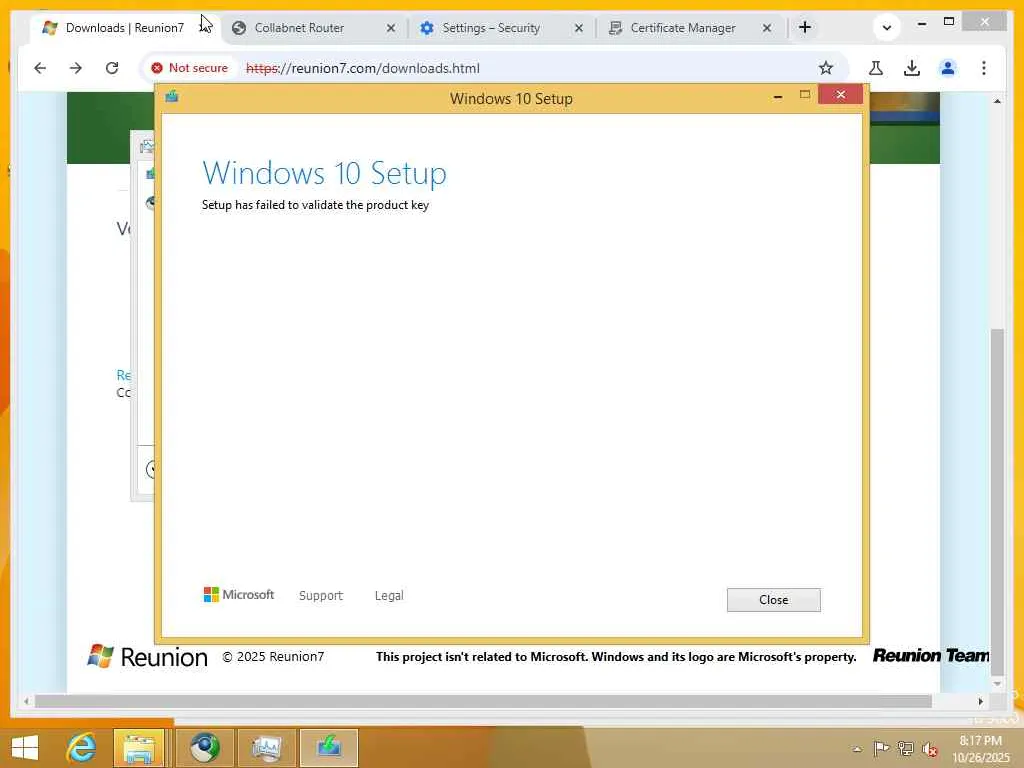This screenshot has width=1024, height=768.
Task: Close the Settings – Security tab
Action: [x=579, y=28]
